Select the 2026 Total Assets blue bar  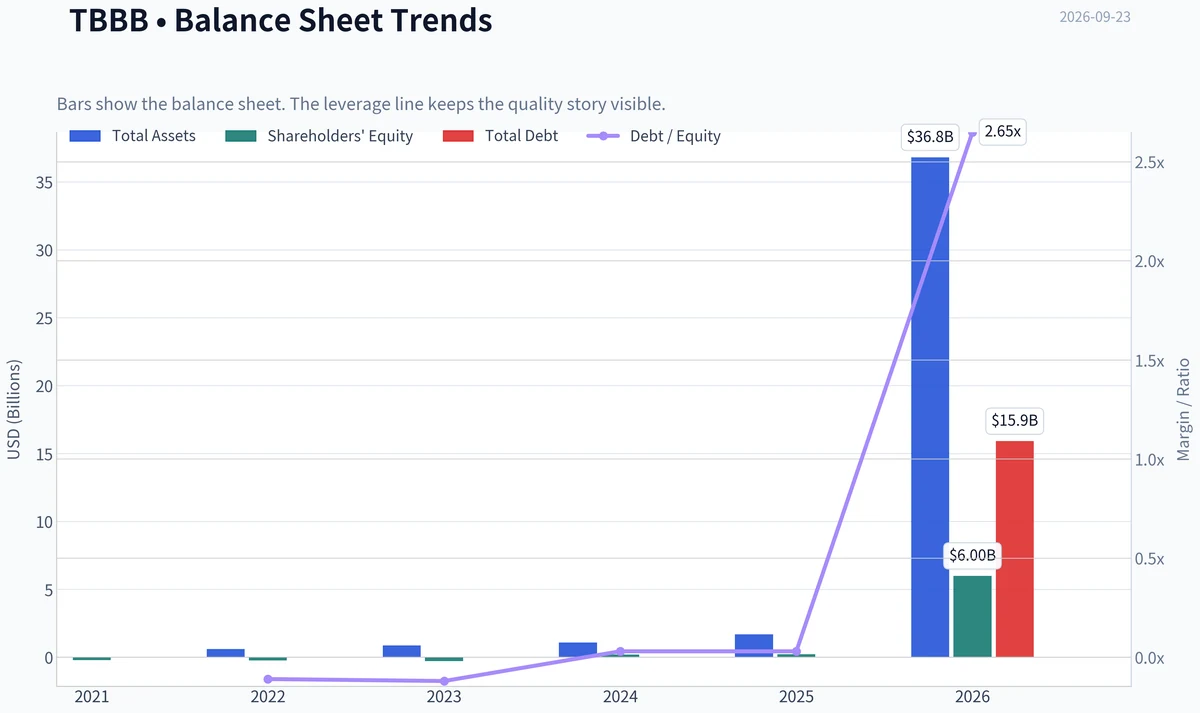click(930, 407)
